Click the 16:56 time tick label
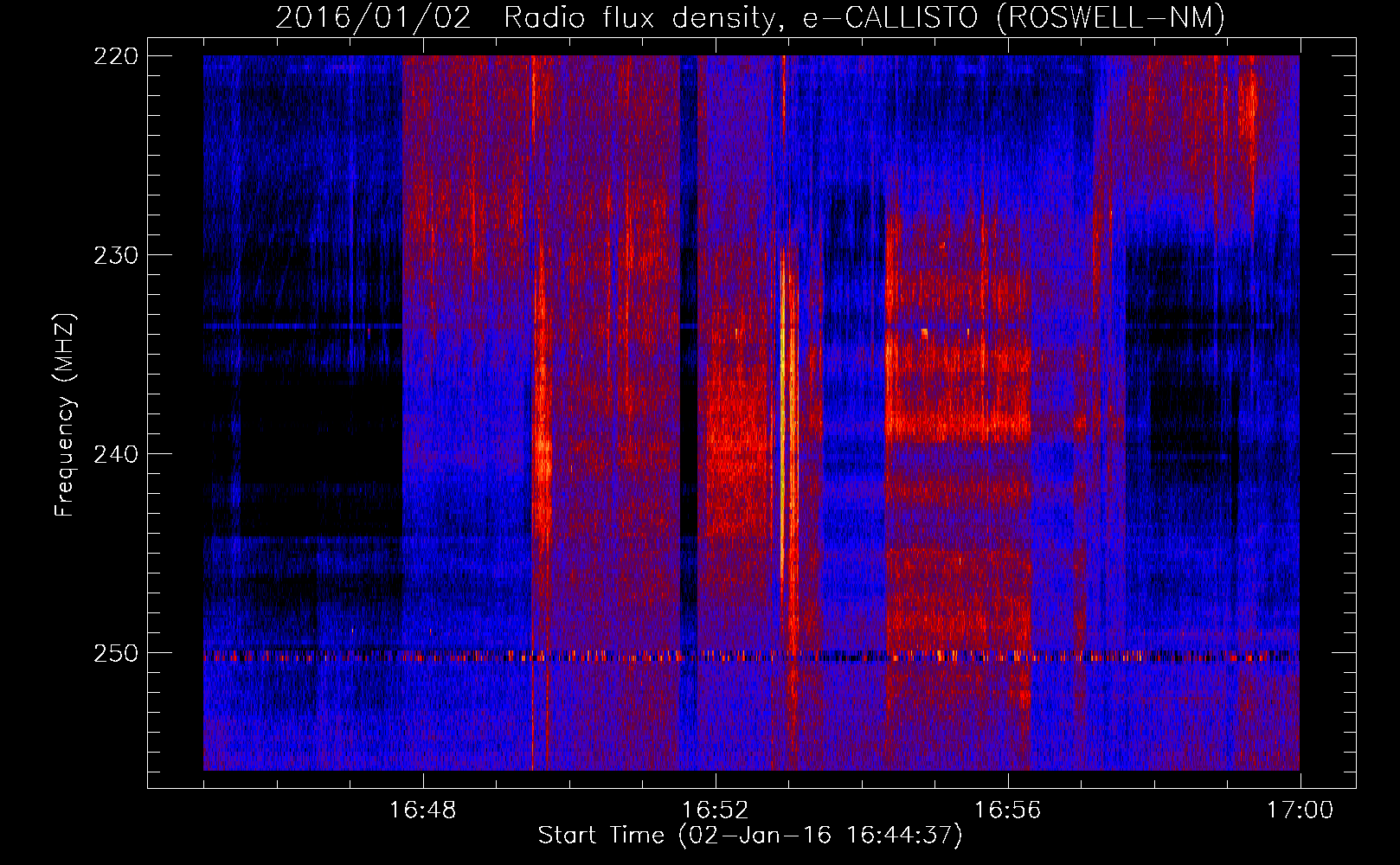 coord(1008,811)
